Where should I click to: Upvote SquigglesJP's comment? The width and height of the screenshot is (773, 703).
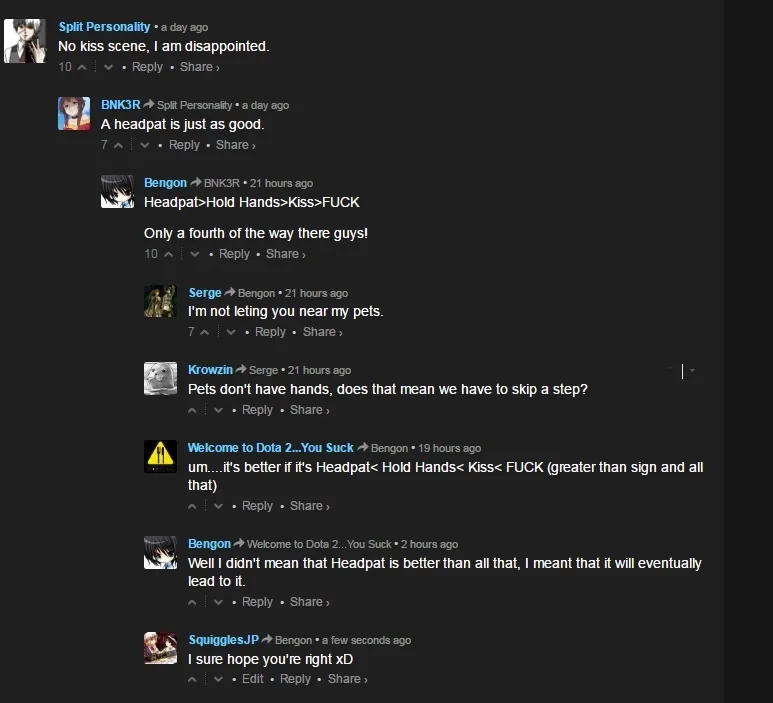(x=192, y=679)
